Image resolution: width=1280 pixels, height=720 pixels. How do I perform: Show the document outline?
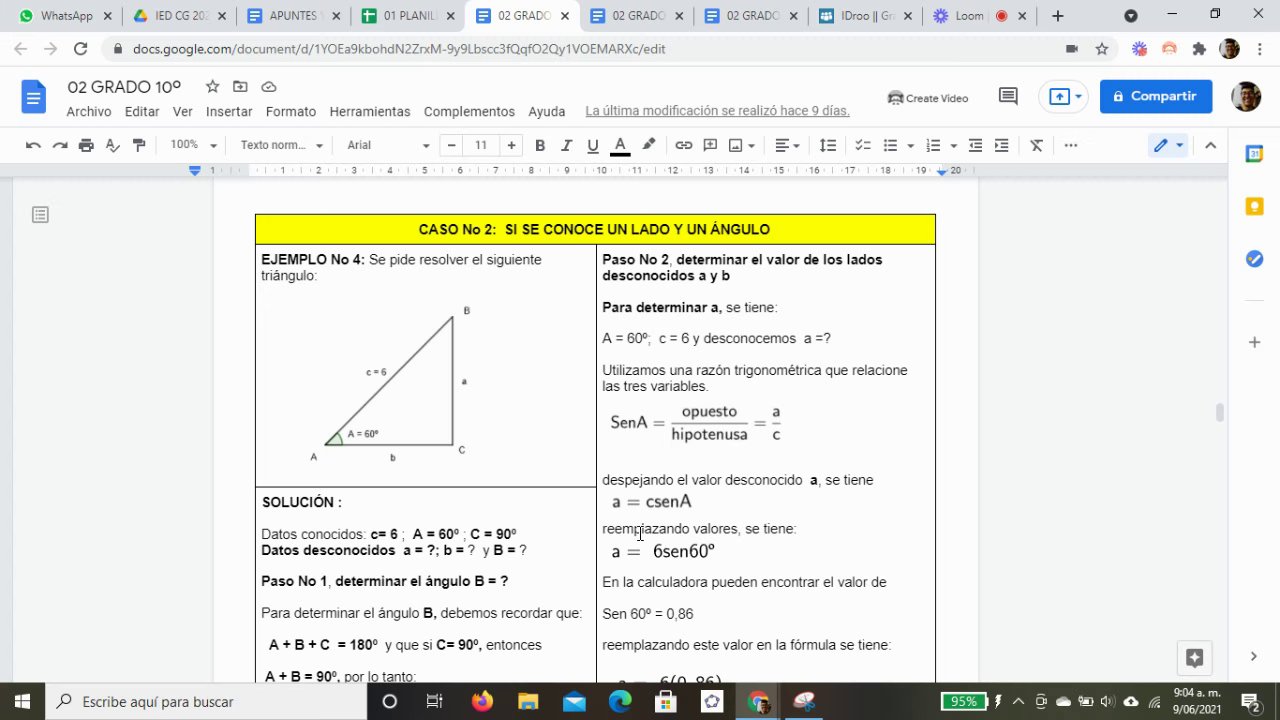click(x=40, y=215)
